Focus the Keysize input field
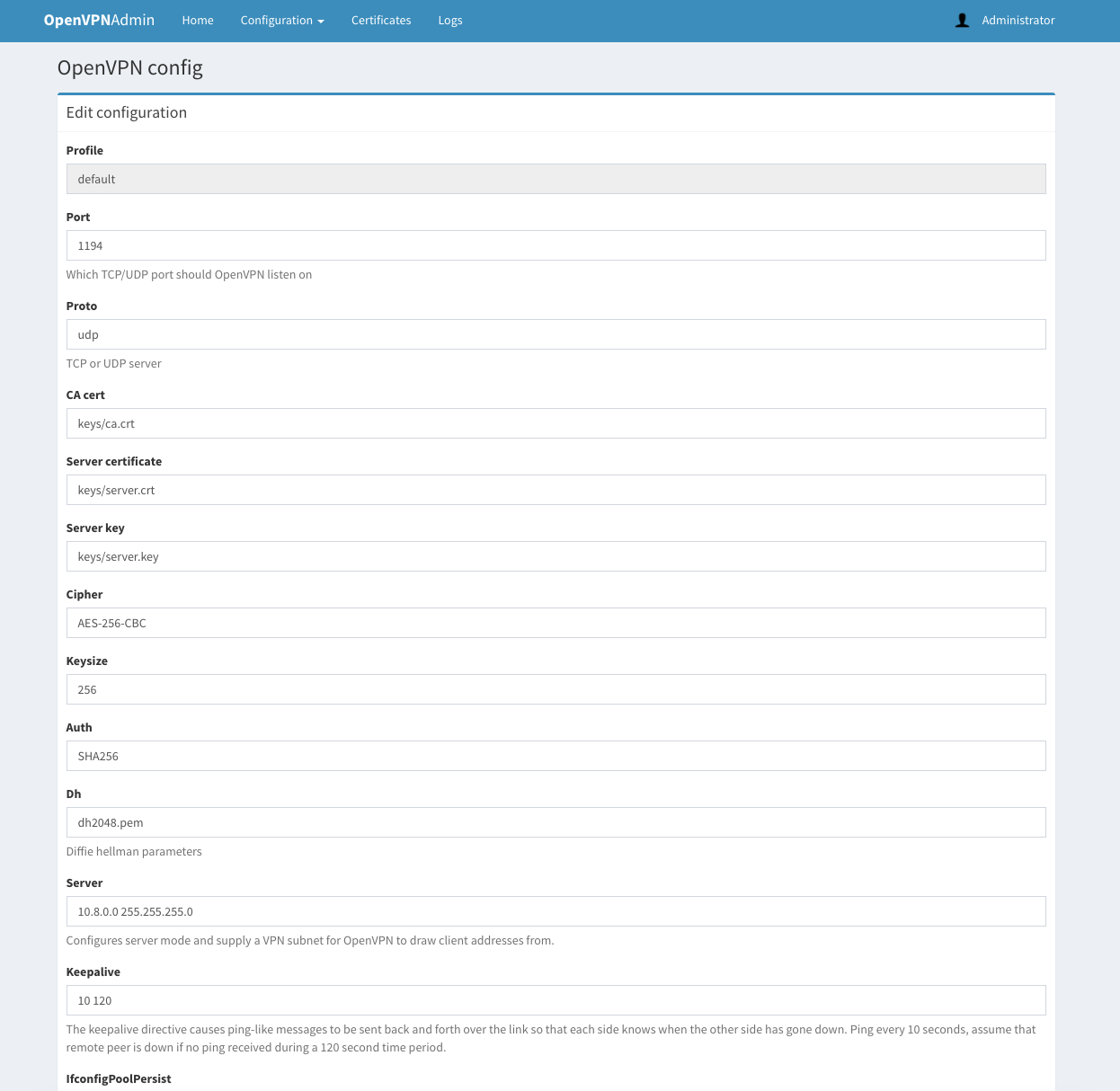Screen dimensions: 1120x1091 click(556, 689)
